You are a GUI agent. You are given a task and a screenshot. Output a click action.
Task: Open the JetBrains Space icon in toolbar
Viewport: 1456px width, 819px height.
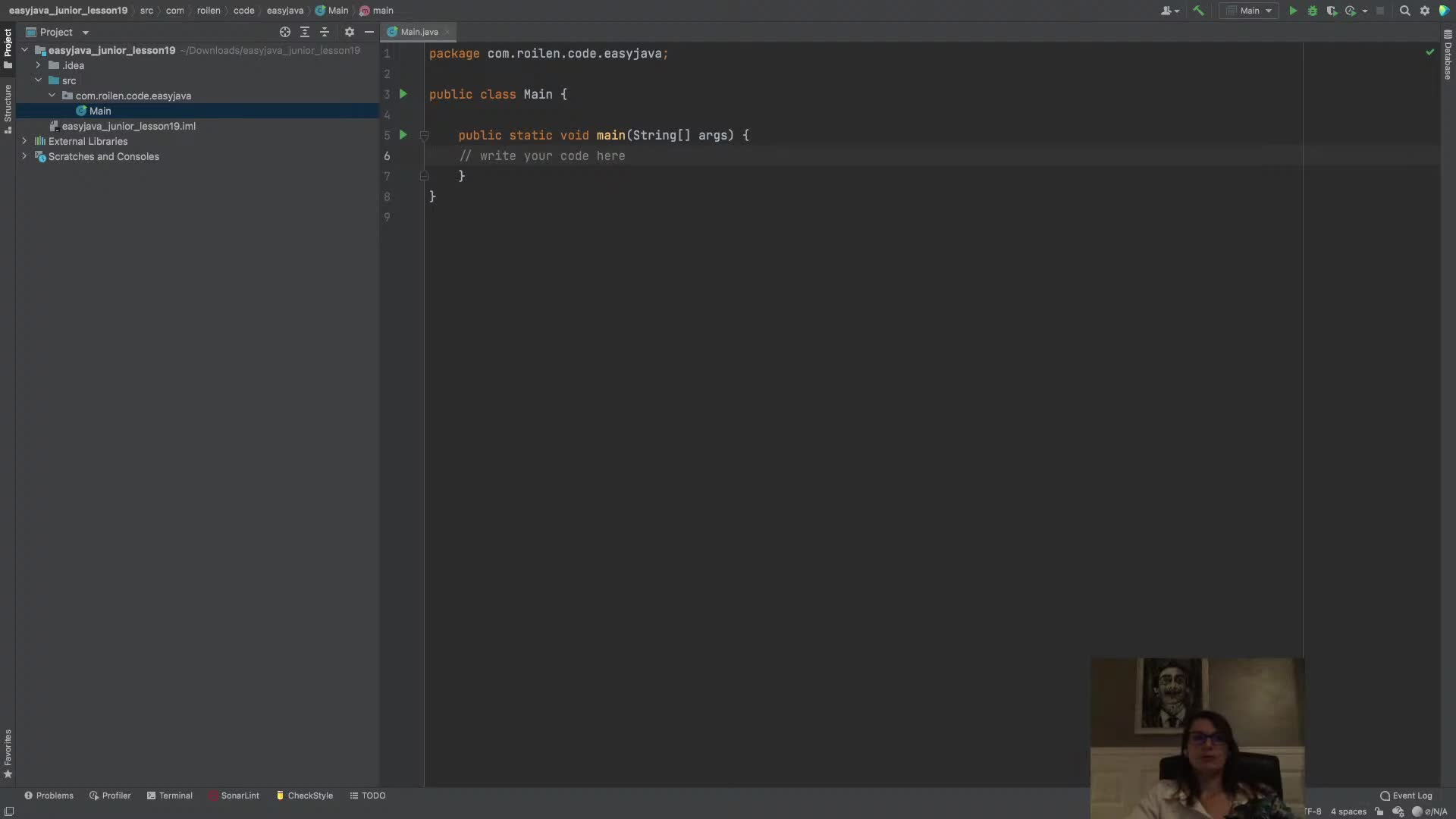pos(1445,11)
